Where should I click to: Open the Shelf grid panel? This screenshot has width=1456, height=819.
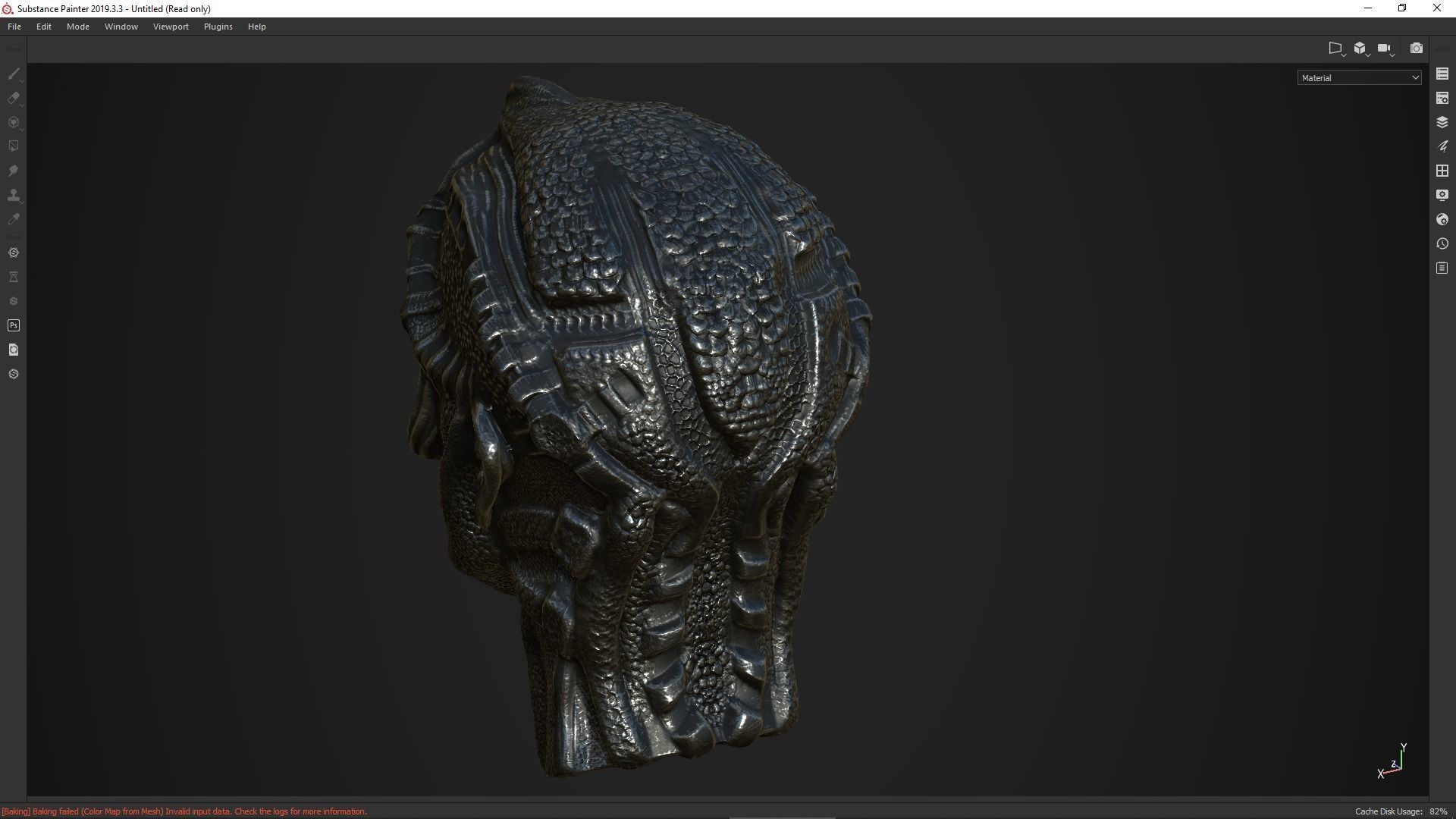pos(1442,171)
